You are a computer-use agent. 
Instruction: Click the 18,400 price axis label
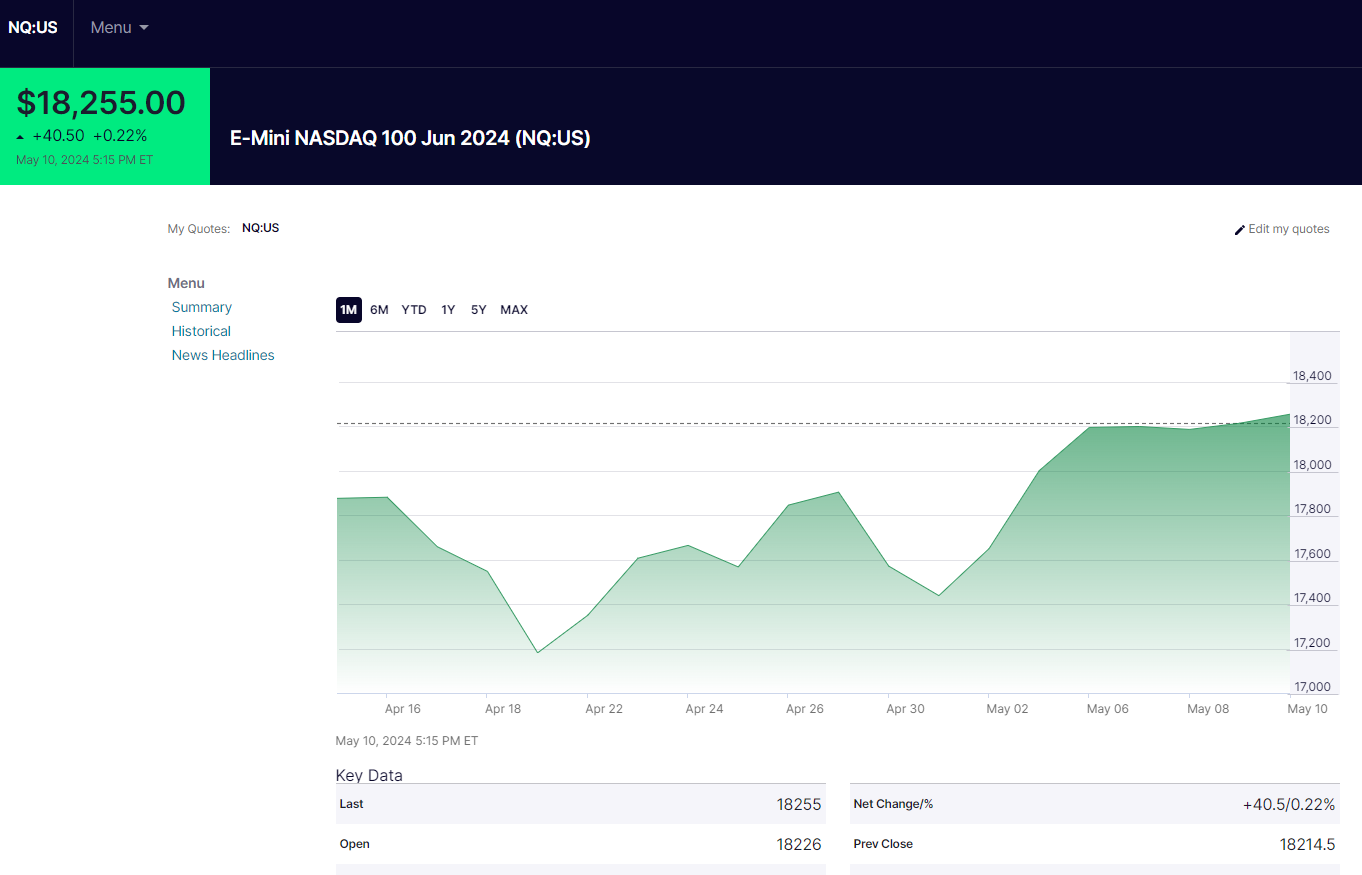pyautogui.click(x=1312, y=376)
